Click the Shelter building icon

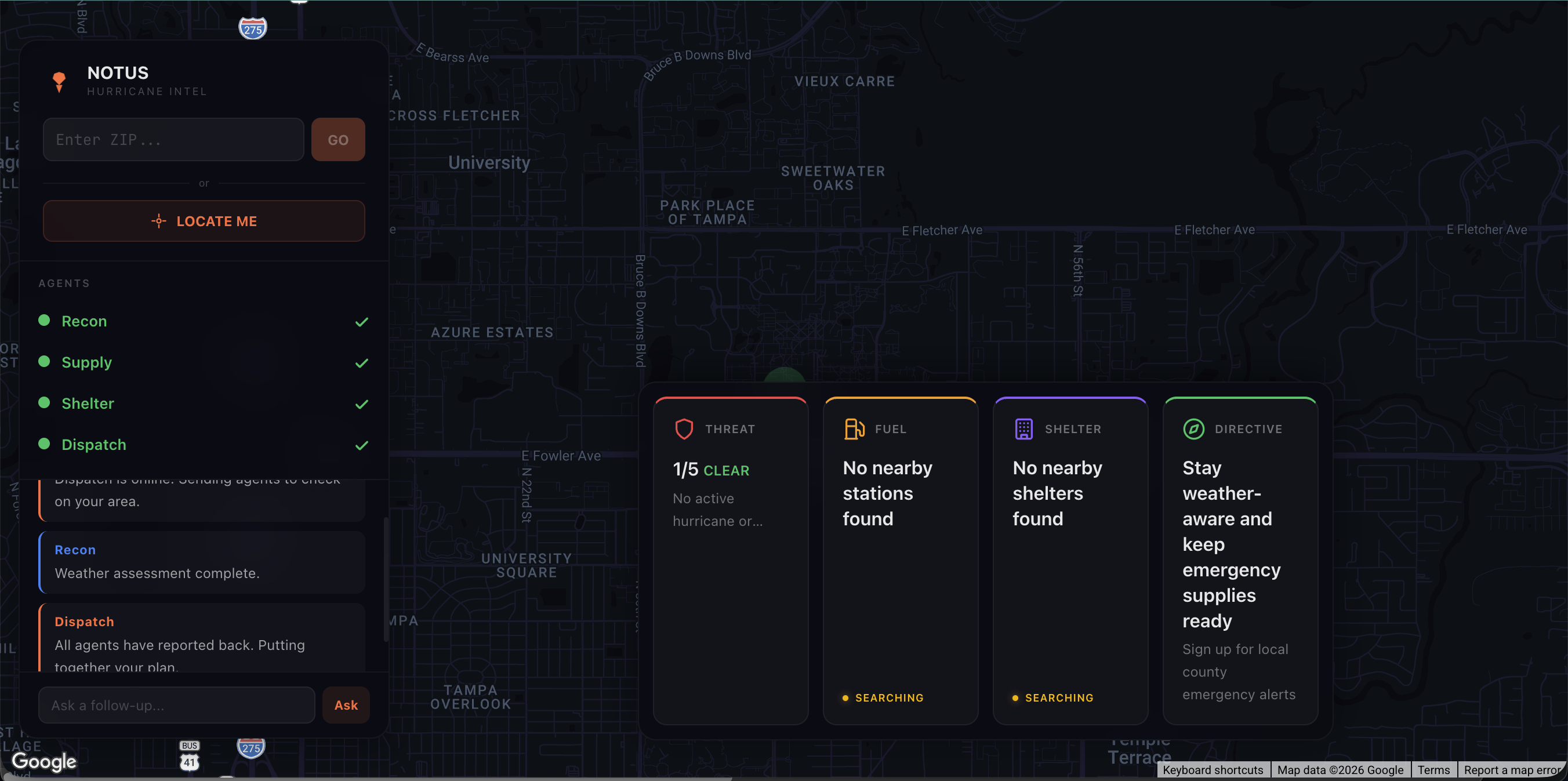point(1023,428)
